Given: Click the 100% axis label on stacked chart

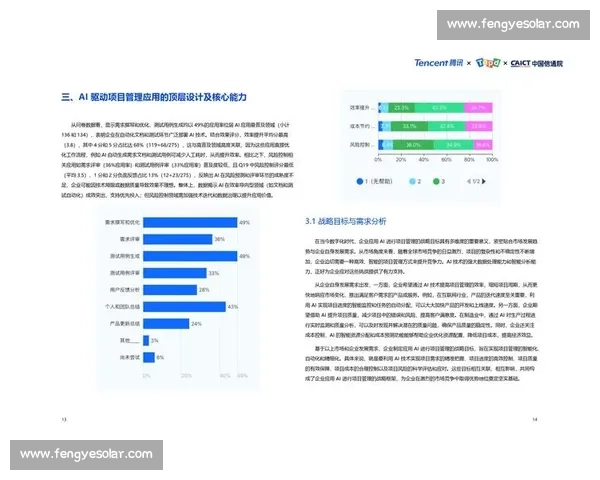Looking at the screenshot, I should [x=492, y=160].
